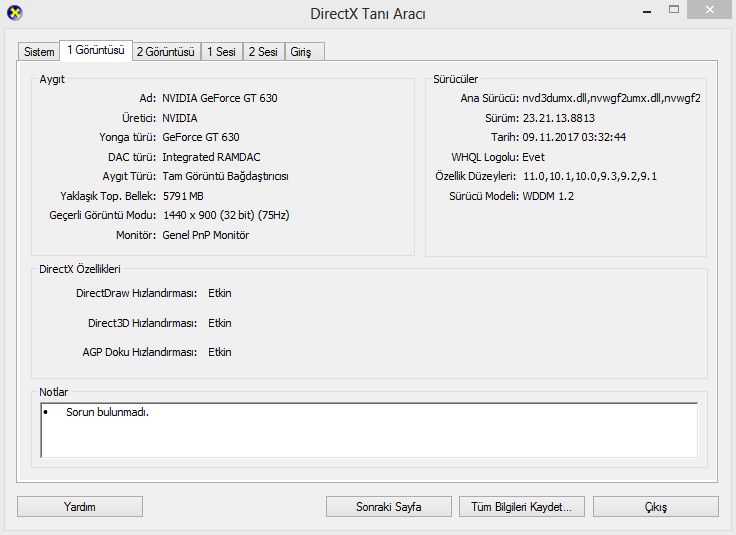The image size is (736, 535).
Task: Click the 'Yaklaşık Top. Bellek:' label
Action: [108, 196]
